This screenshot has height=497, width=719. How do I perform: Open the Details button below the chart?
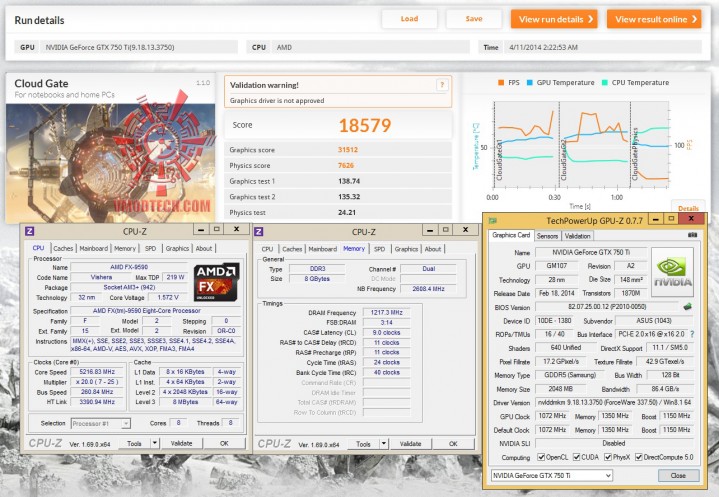[x=688, y=208]
